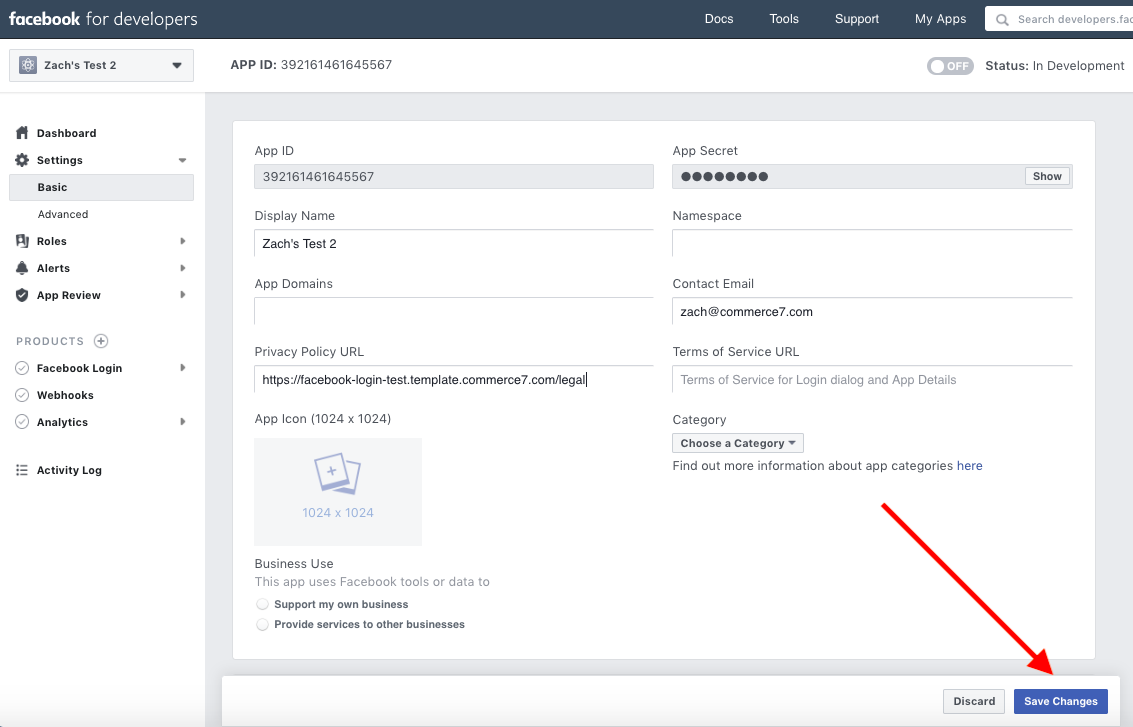Click the Activity Log list icon

click(22, 470)
